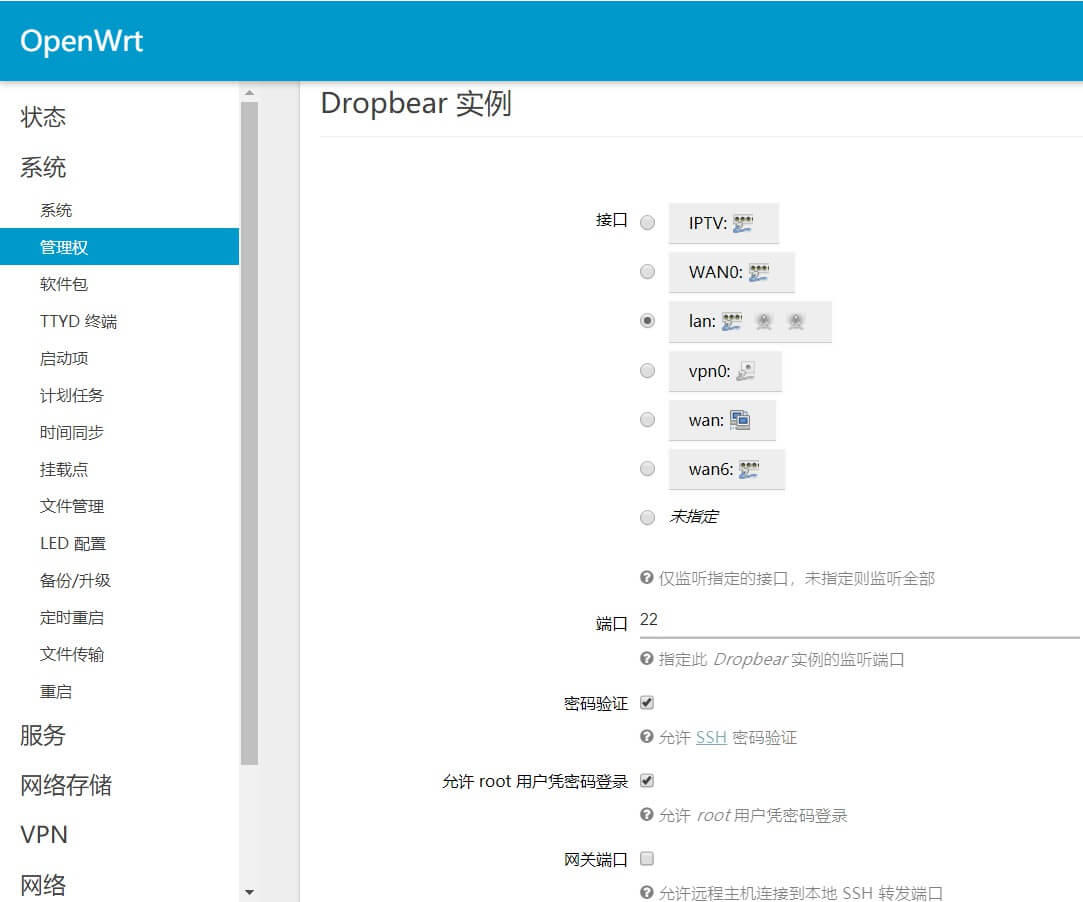Open the SSH hyperlink

point(711,737)
